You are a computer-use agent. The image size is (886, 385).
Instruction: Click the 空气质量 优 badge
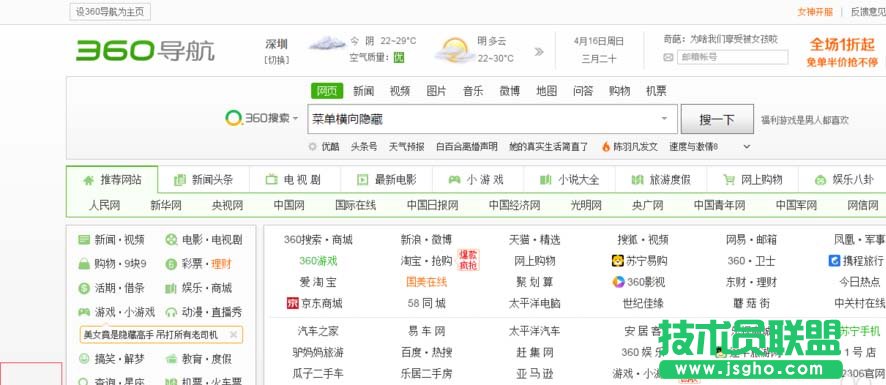pyautogui.click(x=399, y=57)
